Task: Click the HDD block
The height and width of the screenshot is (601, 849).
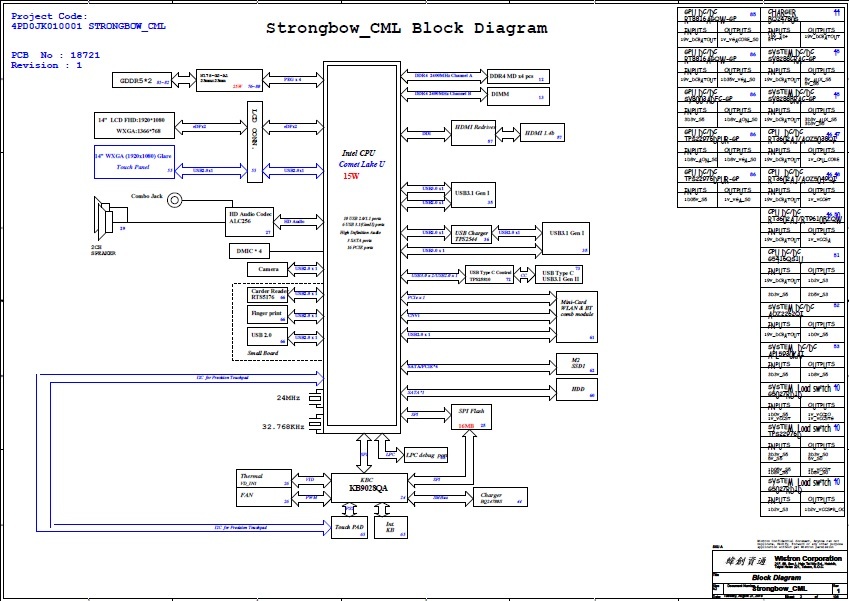Action: 577,390
